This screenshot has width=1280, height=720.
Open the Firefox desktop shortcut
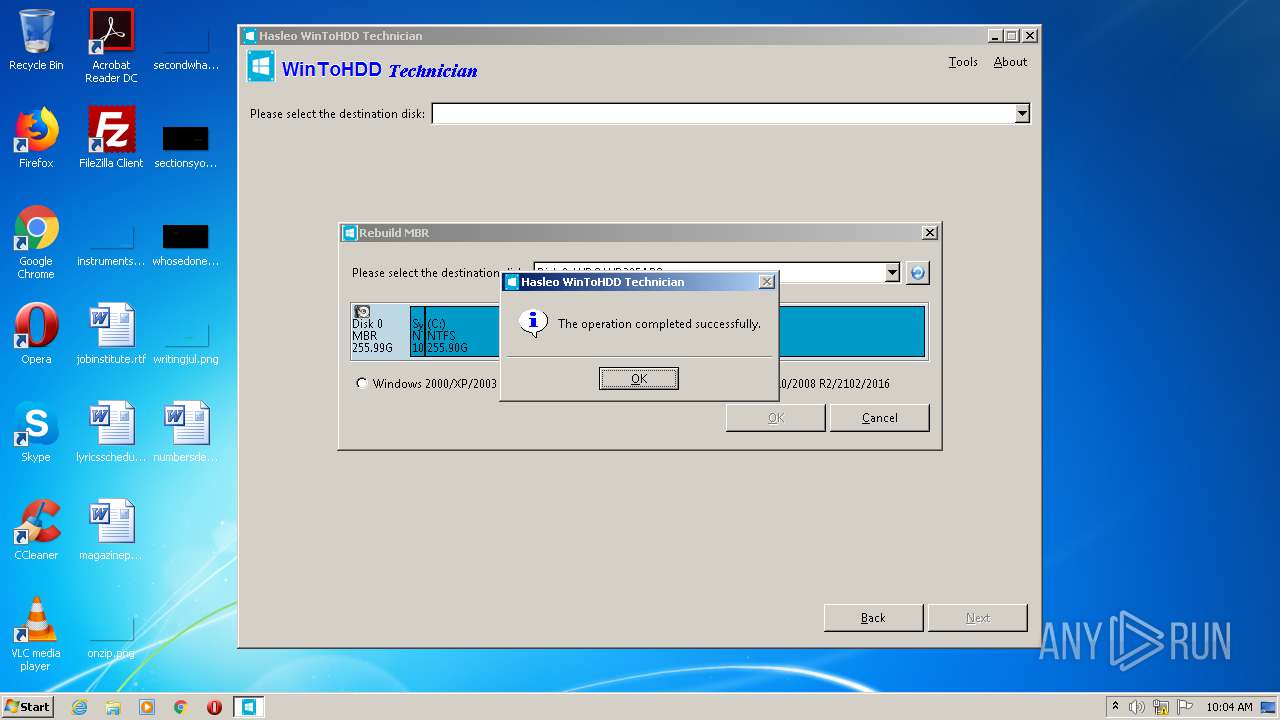pyautogui.click(x=36, y=137)
